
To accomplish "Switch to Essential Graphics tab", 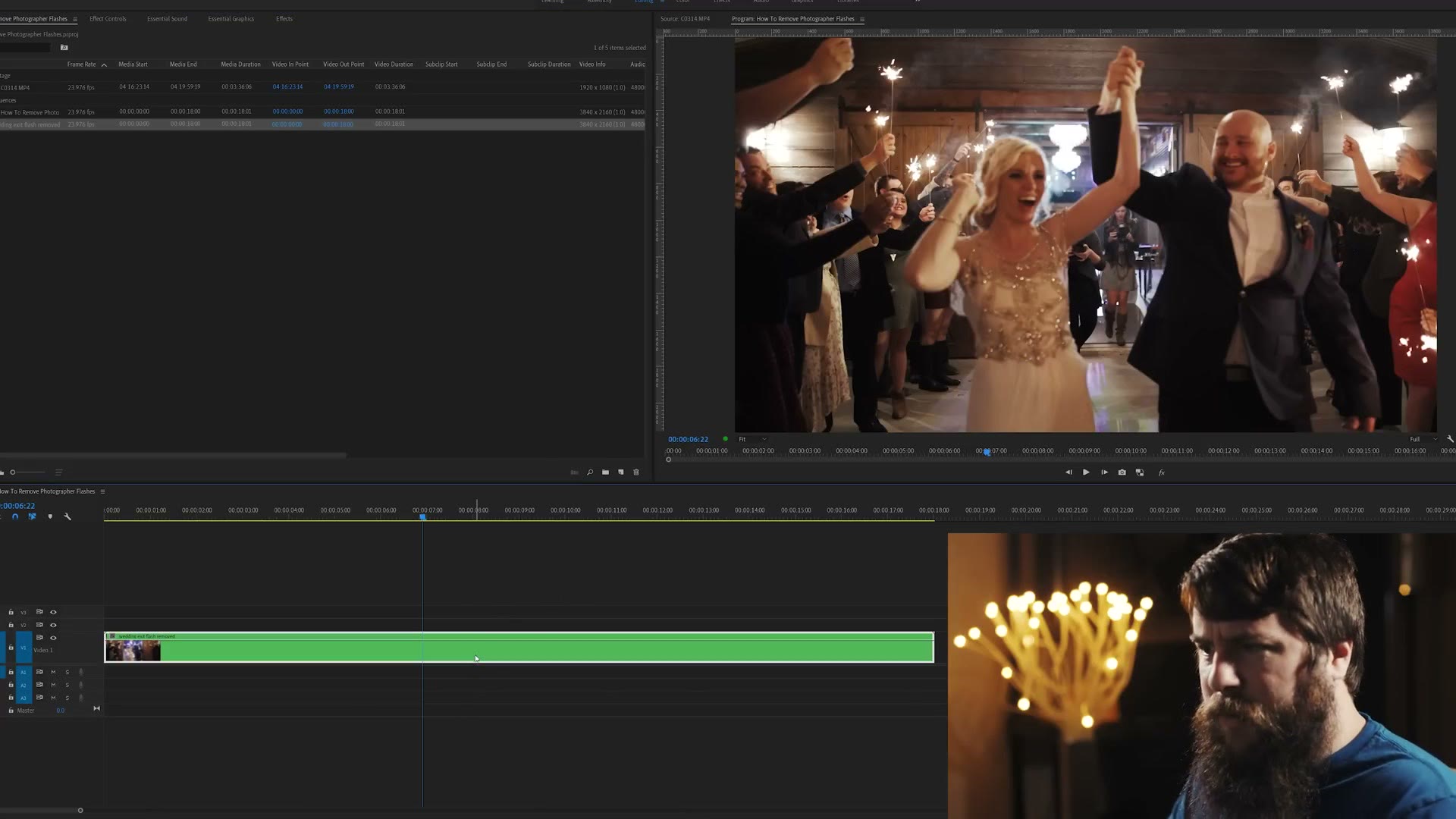I will click(x=231, y=19).
